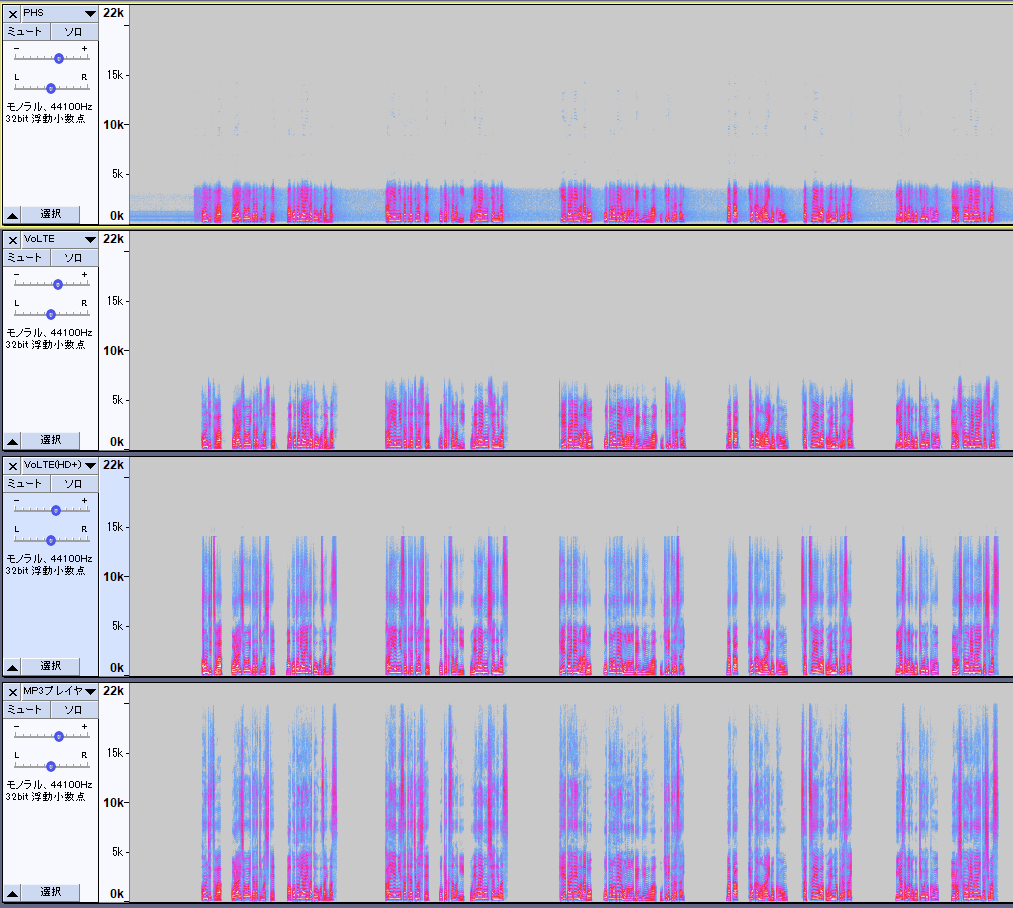Image resolution: width=1013 pixels, height=908 pixels.
Task: Click the VoLTE(HD+) track spectrogram
Action: (571, 567)
